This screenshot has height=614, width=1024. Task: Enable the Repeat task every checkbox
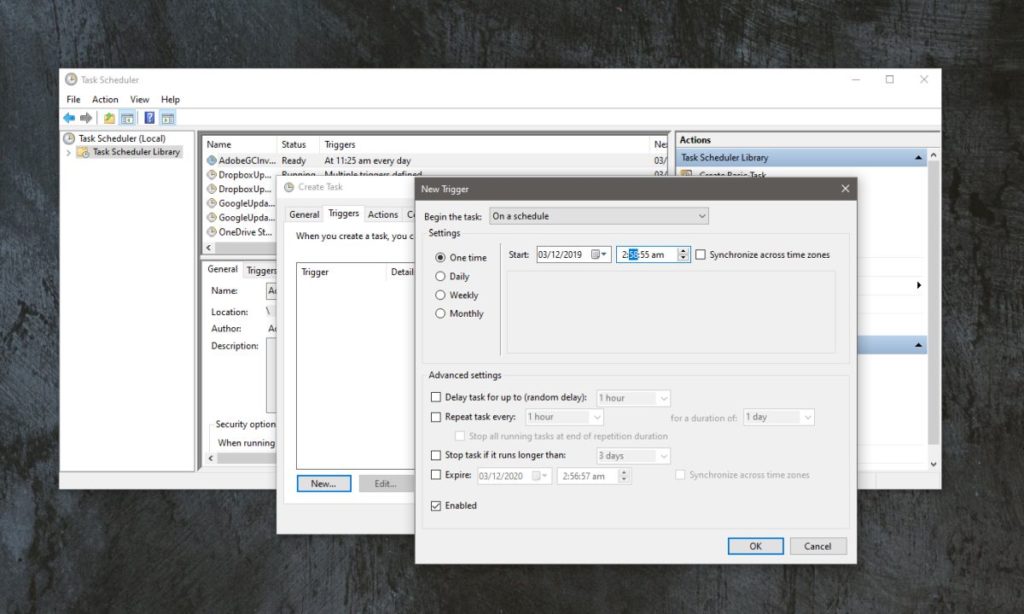pos(435,417)
